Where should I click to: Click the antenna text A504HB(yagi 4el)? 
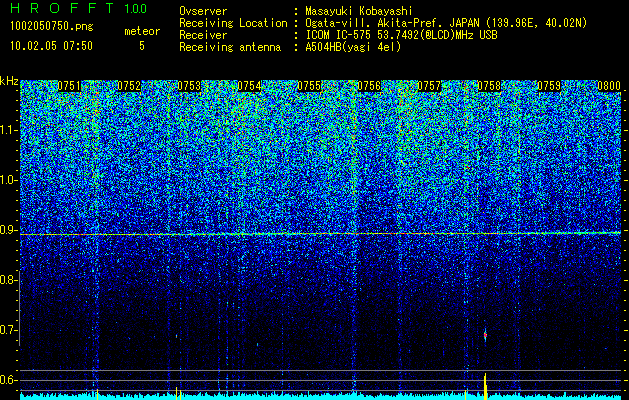pos(353,47)
